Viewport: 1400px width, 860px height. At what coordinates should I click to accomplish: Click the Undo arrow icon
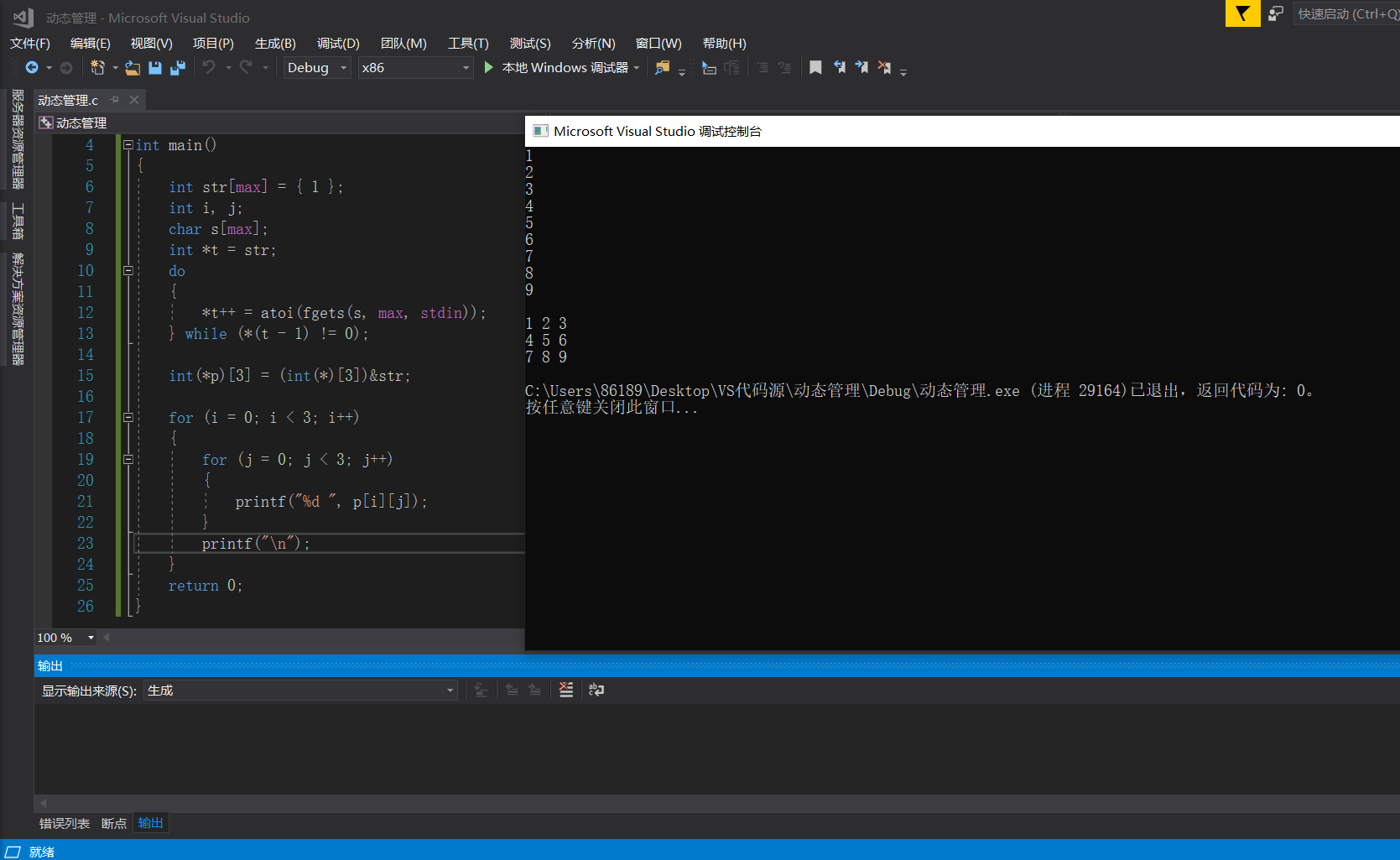tap(209, 68)
